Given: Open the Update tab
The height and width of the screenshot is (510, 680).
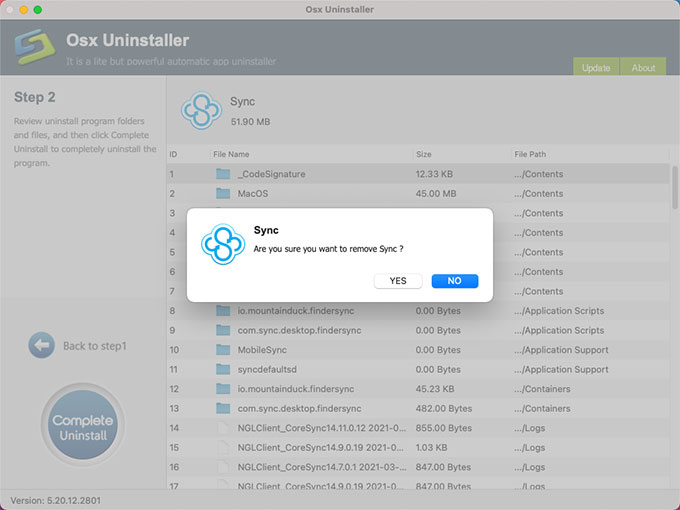Looking at the screenshot, I should (596, 67).
